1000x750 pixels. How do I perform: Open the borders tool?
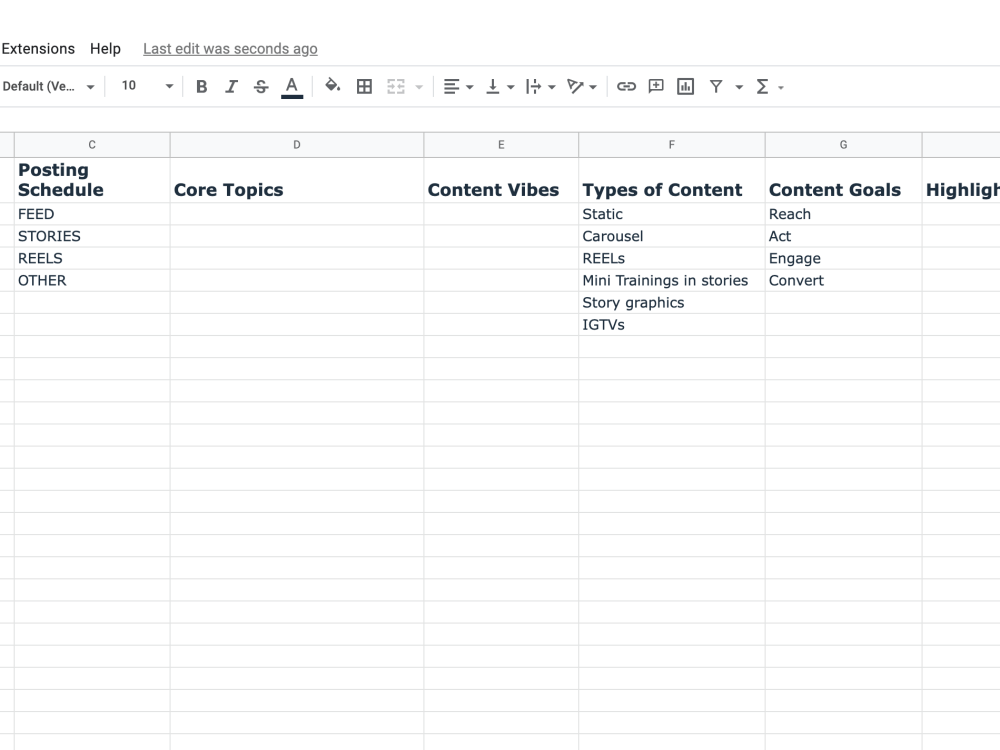[365, 86]
